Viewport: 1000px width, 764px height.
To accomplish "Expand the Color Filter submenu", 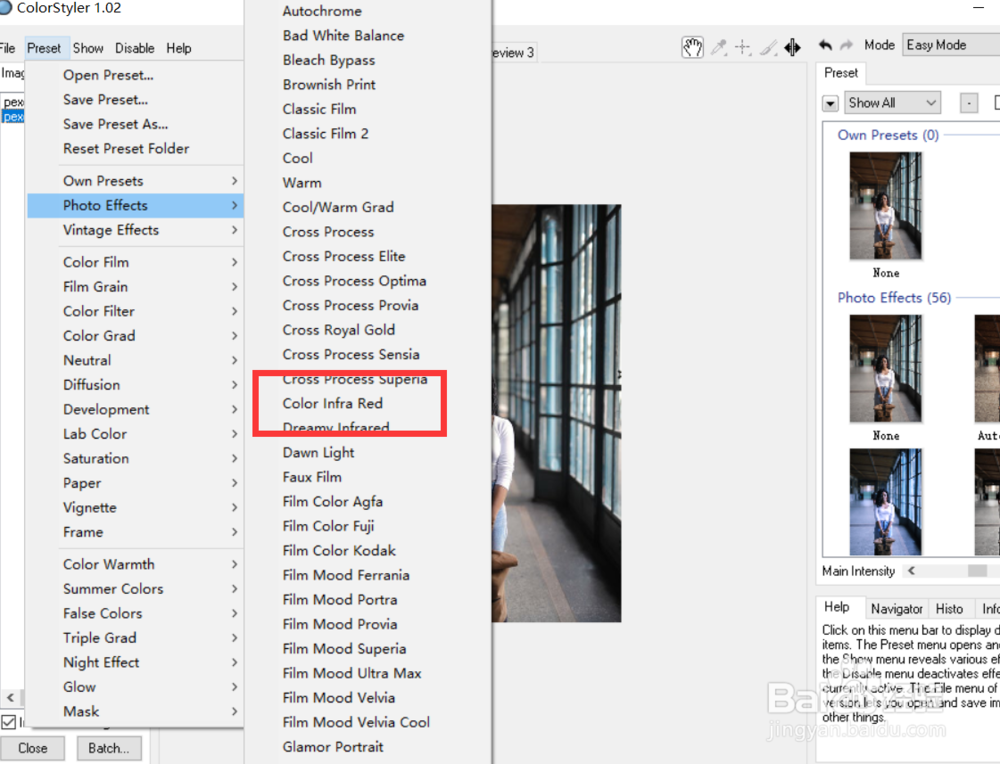I will pos(135,311).
